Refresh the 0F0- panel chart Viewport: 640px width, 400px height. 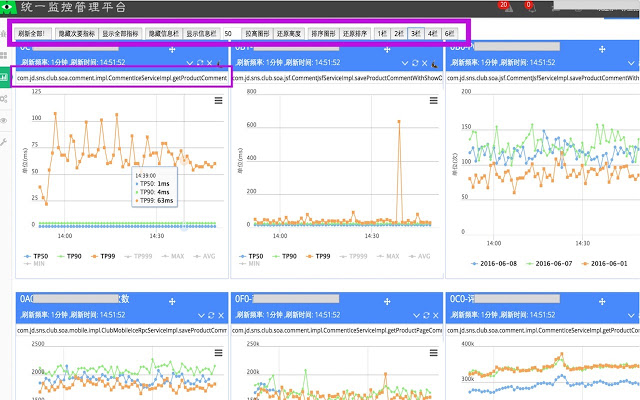[426, 315]
